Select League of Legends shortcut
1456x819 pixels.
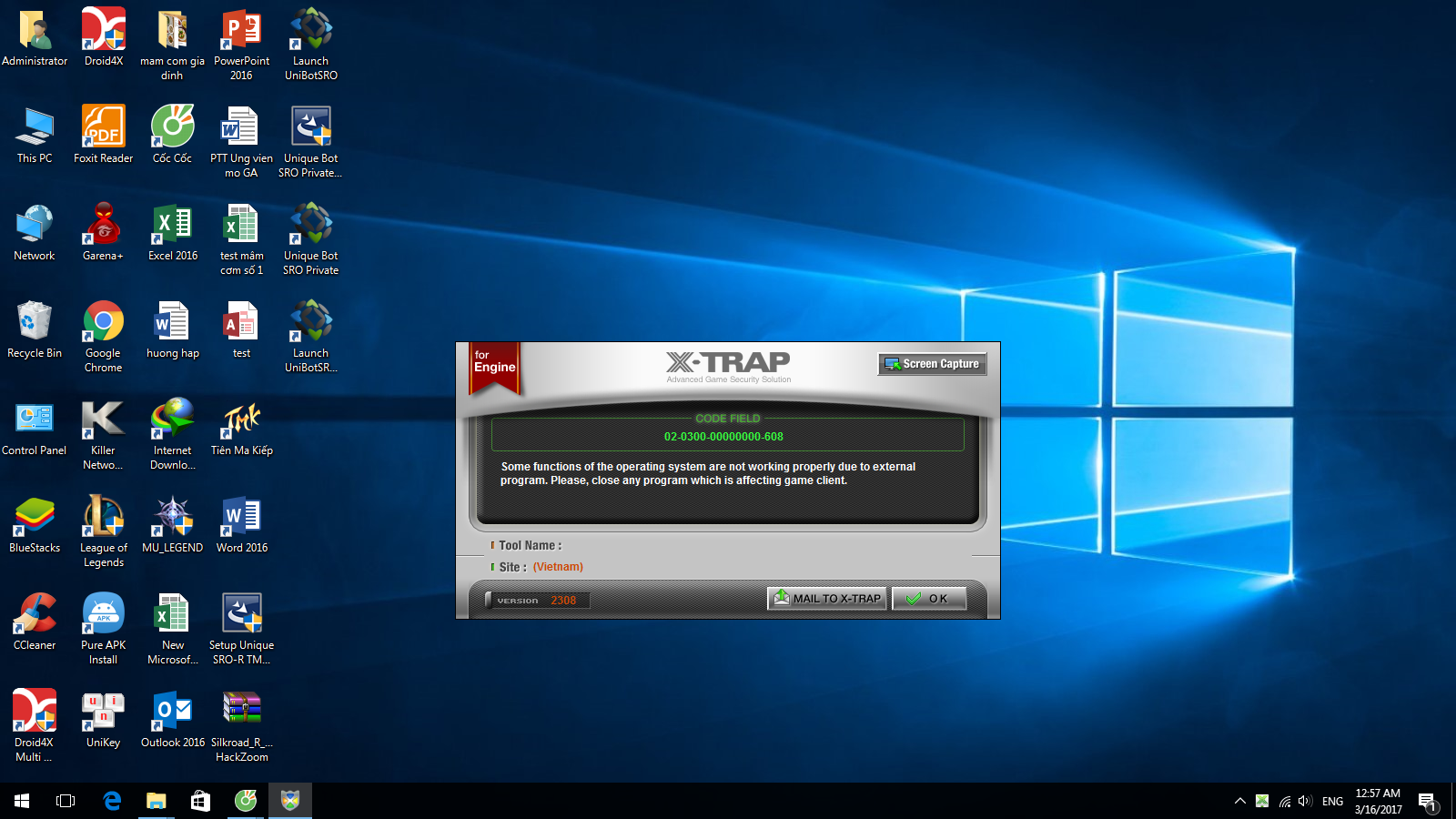click(x=104, y=532)
